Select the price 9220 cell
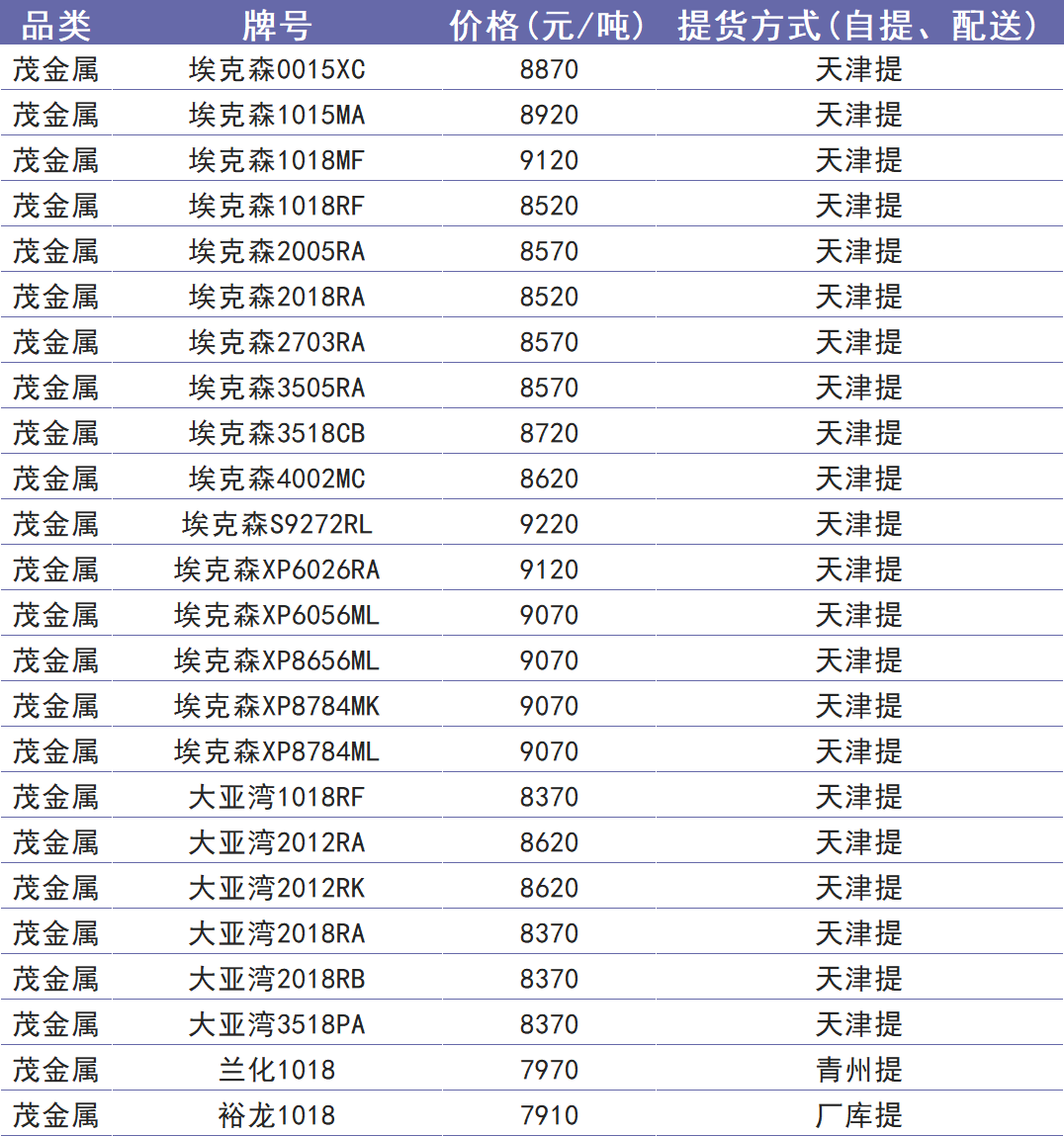1064x1136 pixels. [549, 525]
